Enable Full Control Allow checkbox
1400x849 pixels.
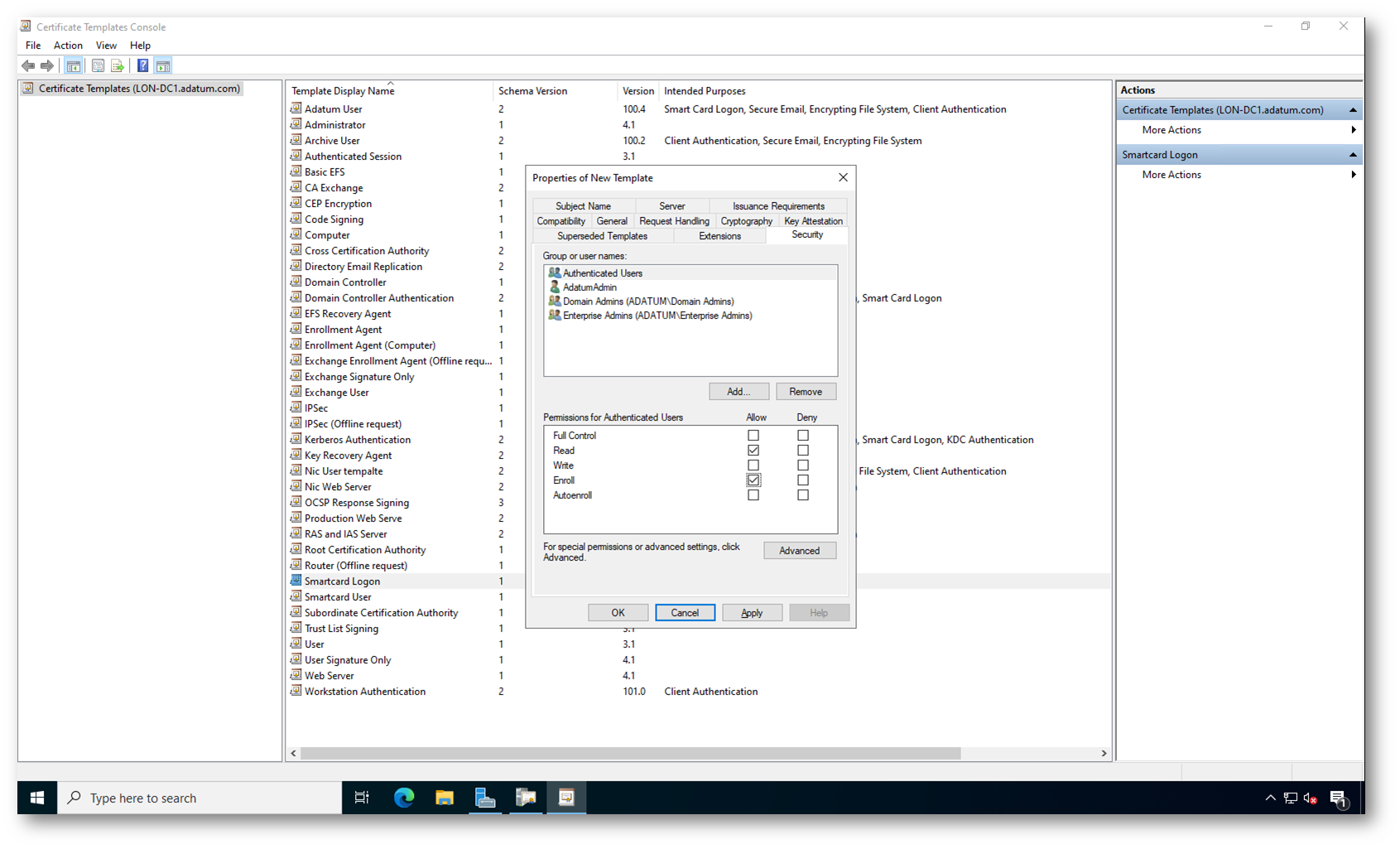753,436
